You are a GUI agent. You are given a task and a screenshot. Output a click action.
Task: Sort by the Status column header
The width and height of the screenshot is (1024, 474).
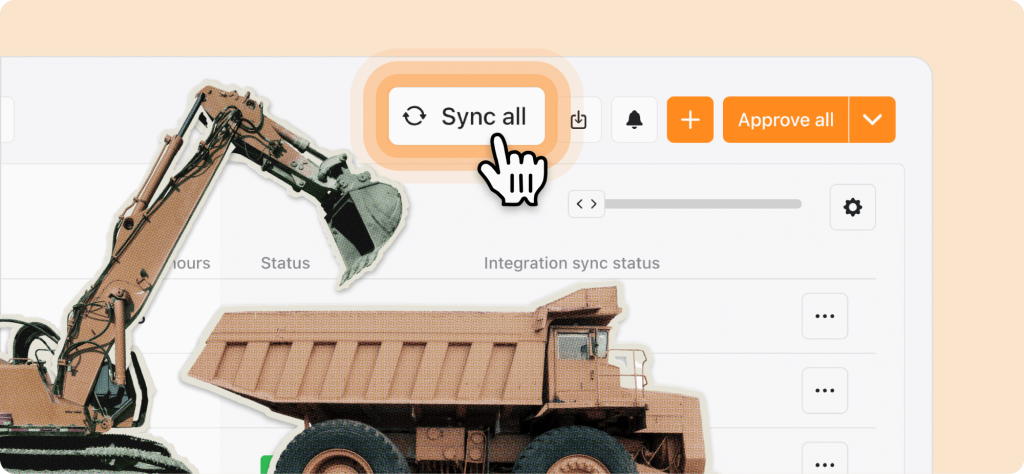pyautogui.click(x=285, y=263)
